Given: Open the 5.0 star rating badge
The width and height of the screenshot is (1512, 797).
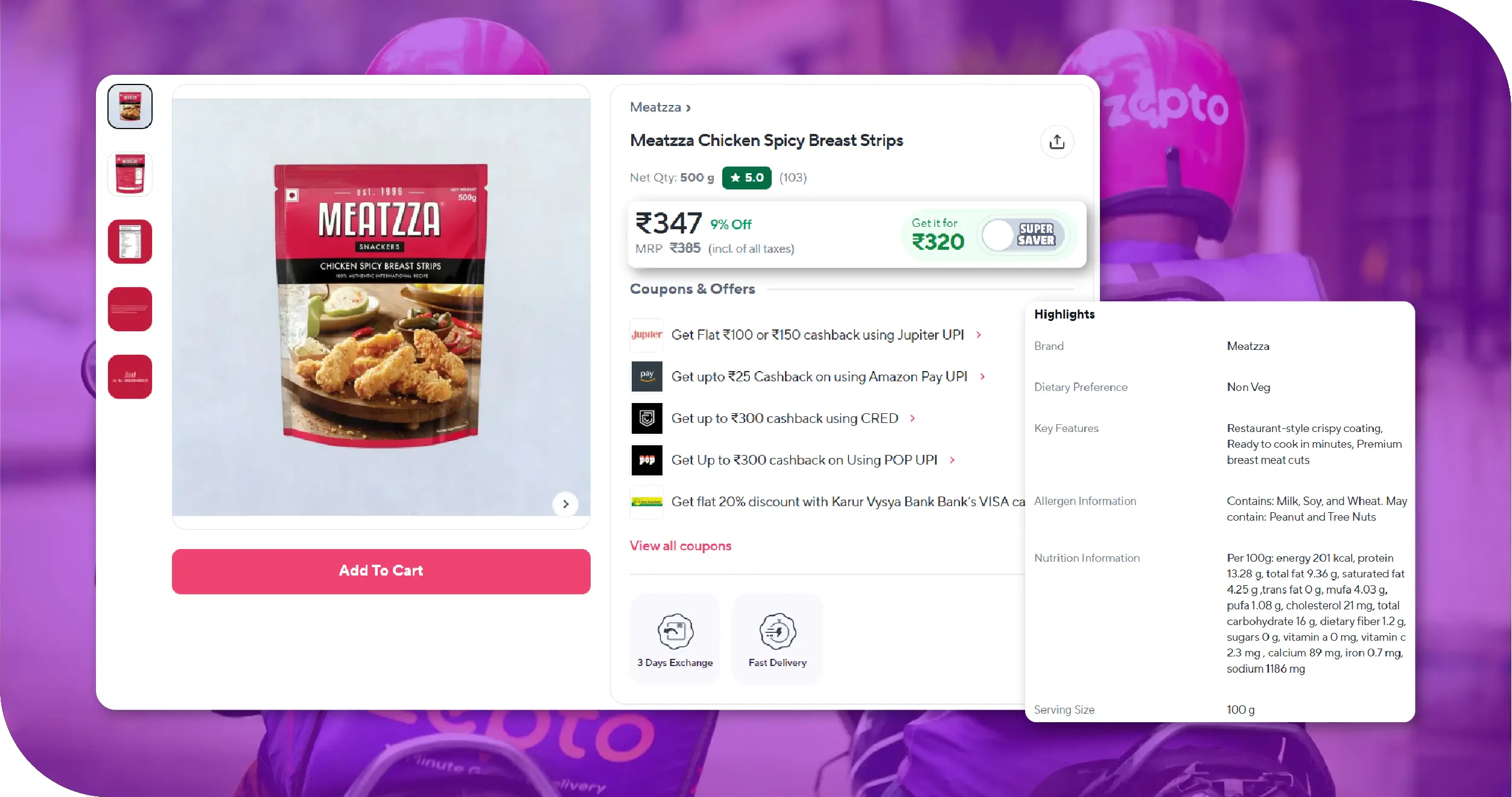Looking at the screenshot, I should (x=746, y=177).
